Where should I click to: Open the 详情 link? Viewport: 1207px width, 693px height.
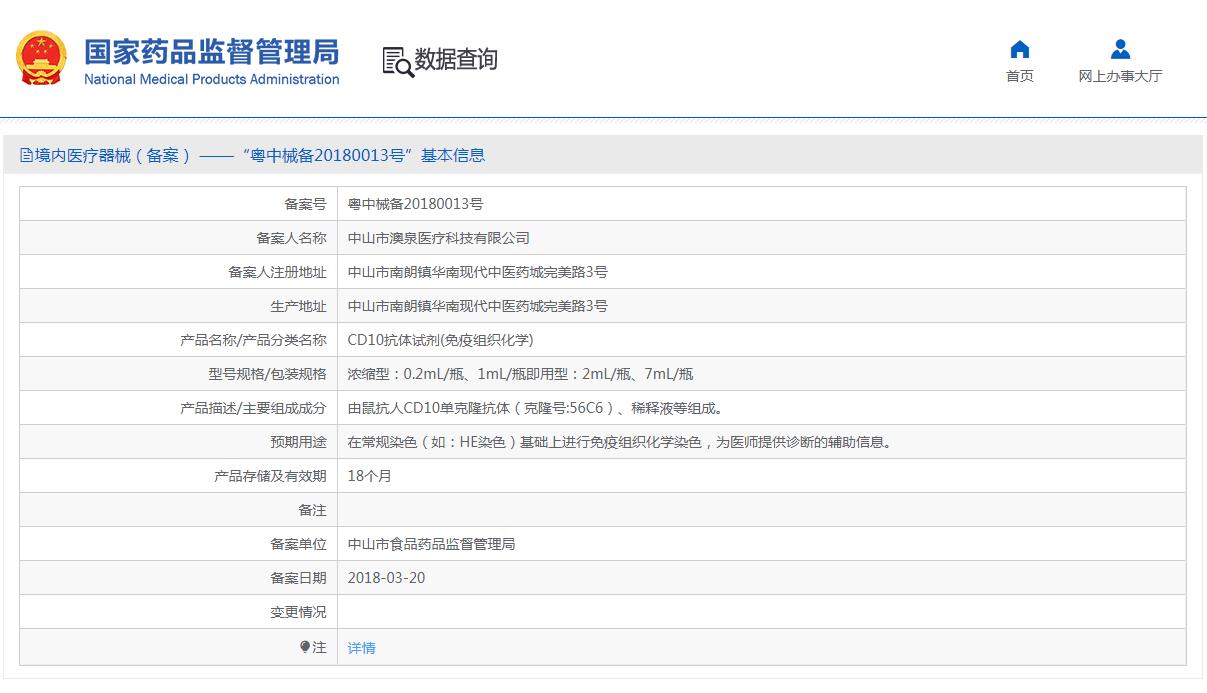(x=362, y=648)
